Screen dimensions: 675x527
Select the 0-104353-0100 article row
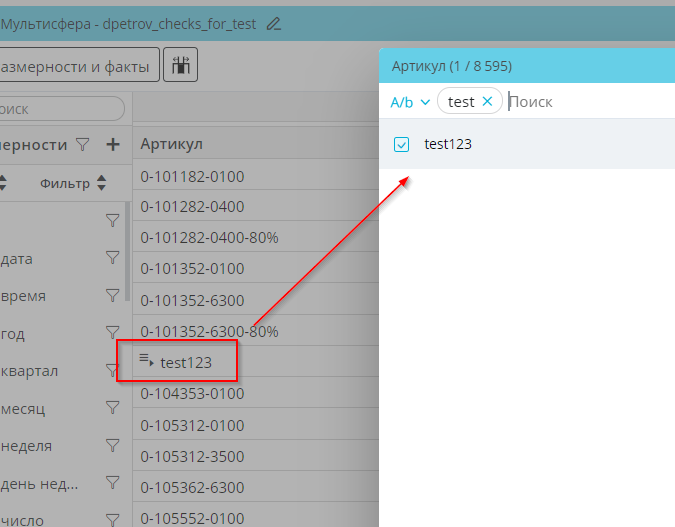192,394
